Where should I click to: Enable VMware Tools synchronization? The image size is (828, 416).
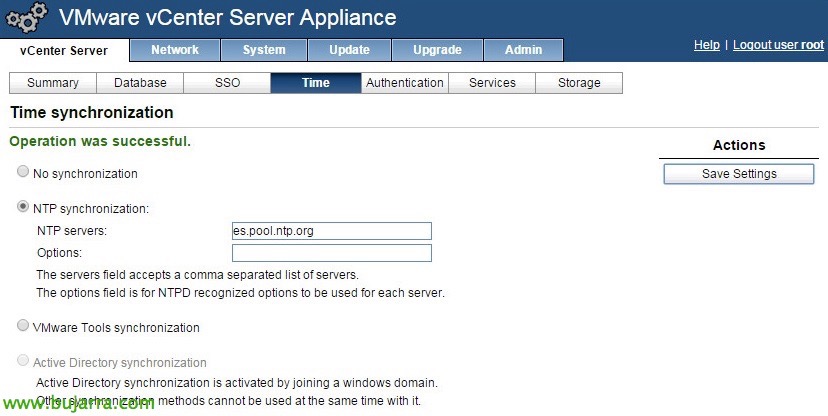click(23, 326)
